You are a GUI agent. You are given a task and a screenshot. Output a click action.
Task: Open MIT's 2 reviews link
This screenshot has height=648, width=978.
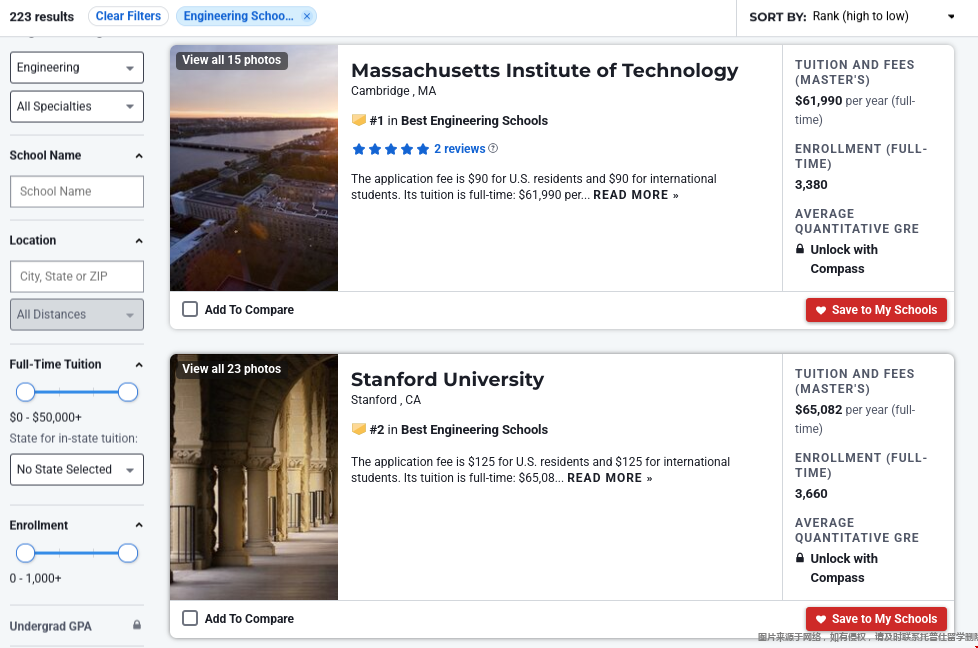coord(460,148)
